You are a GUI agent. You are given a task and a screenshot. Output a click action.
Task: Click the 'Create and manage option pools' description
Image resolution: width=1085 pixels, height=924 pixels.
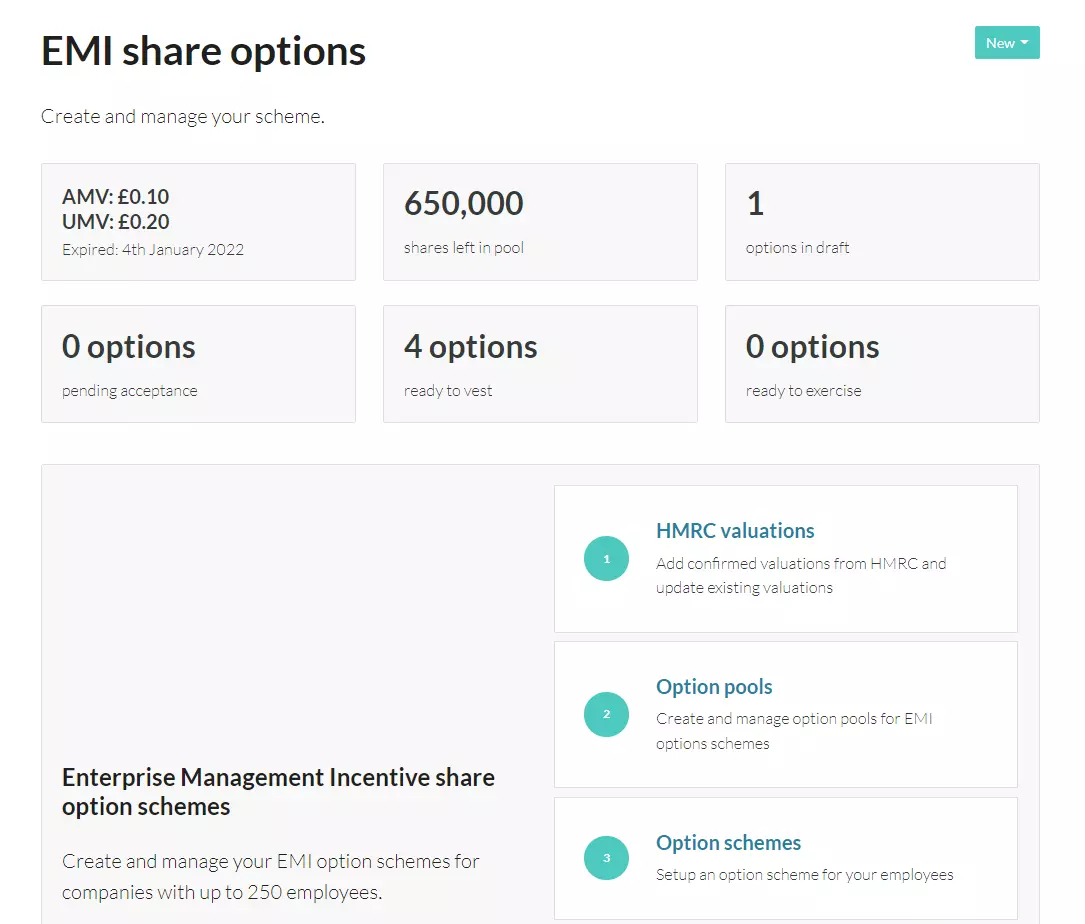coord(794,731)
